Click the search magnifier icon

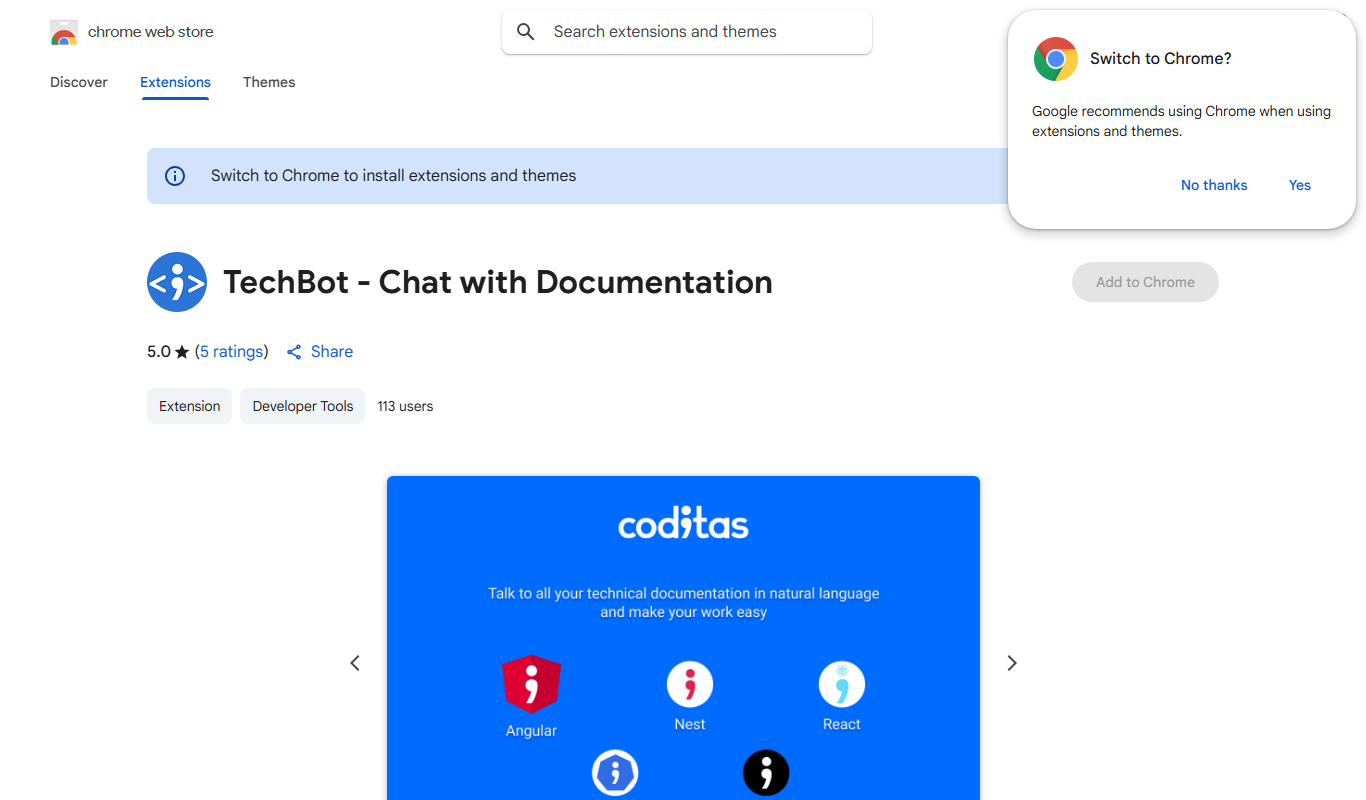point(526,32)
